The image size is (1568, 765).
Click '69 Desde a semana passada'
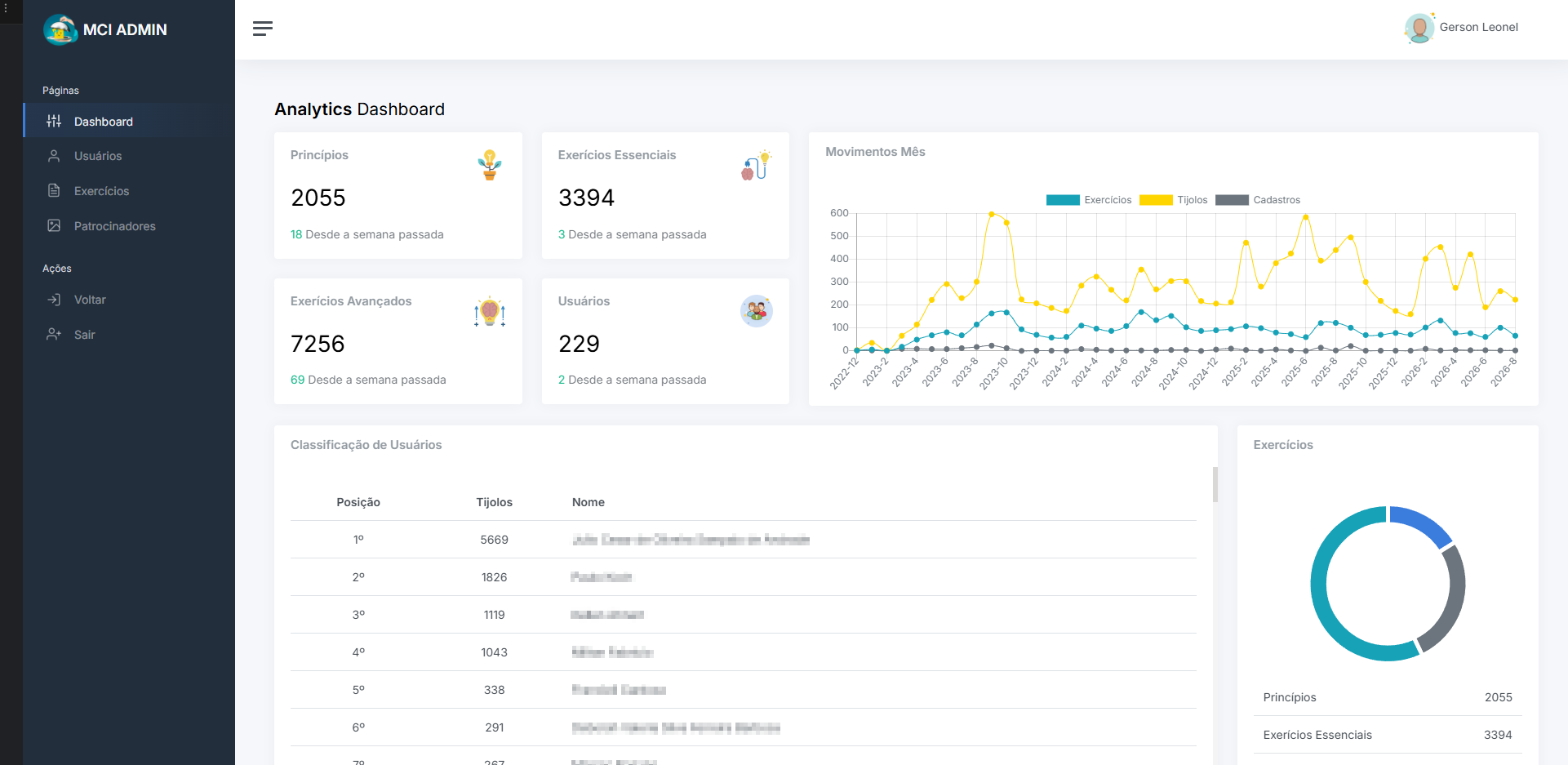pyautogui.click(x=368, y=380)
